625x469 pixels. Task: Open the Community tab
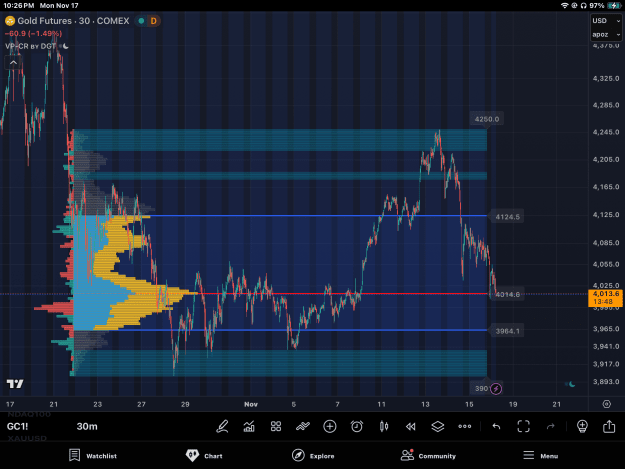(428, 455)
